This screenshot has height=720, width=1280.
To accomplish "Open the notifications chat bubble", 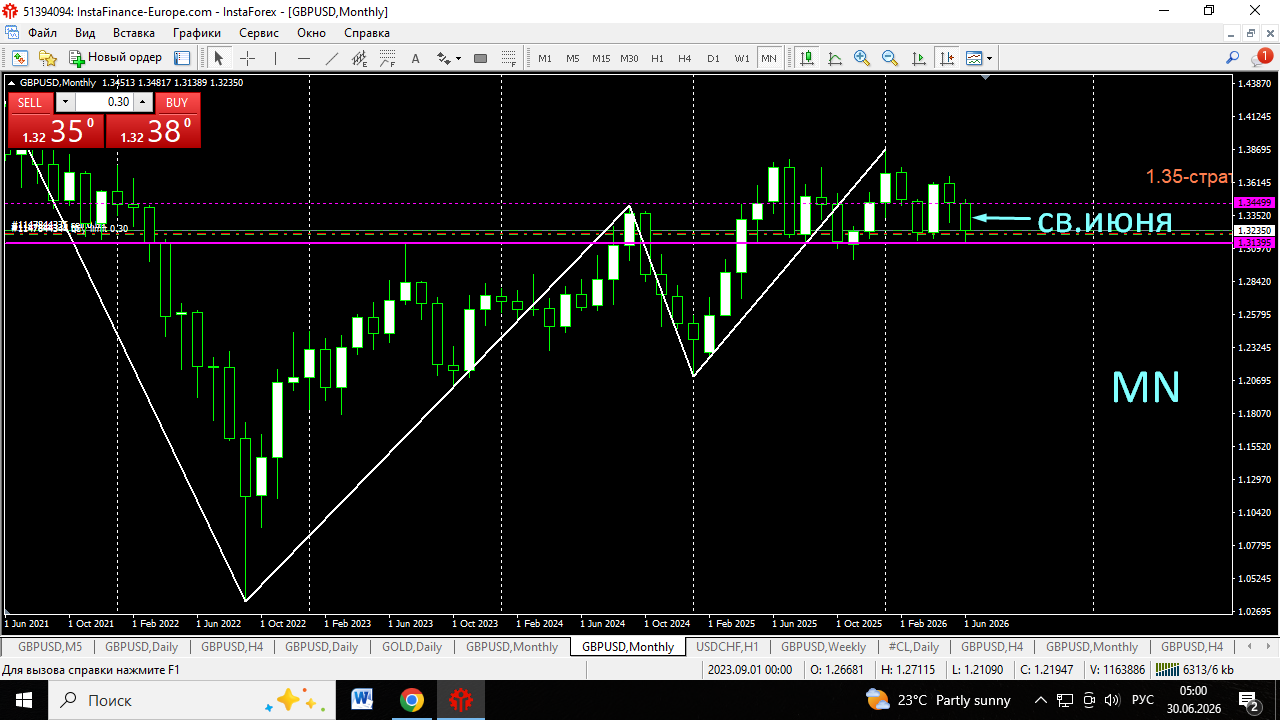I will point(1261,58).
